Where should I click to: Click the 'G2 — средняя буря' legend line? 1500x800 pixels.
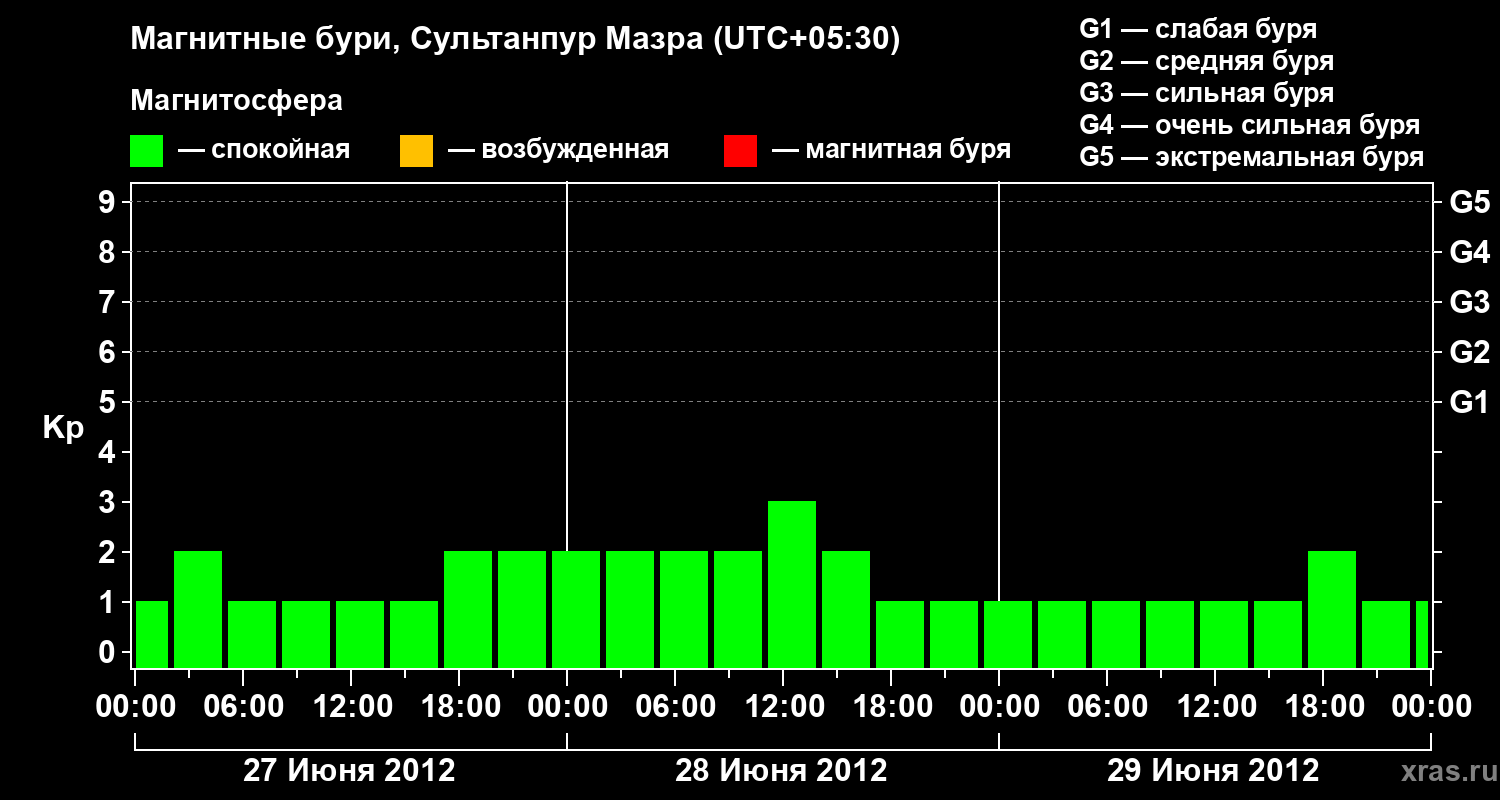[1207, 61]
